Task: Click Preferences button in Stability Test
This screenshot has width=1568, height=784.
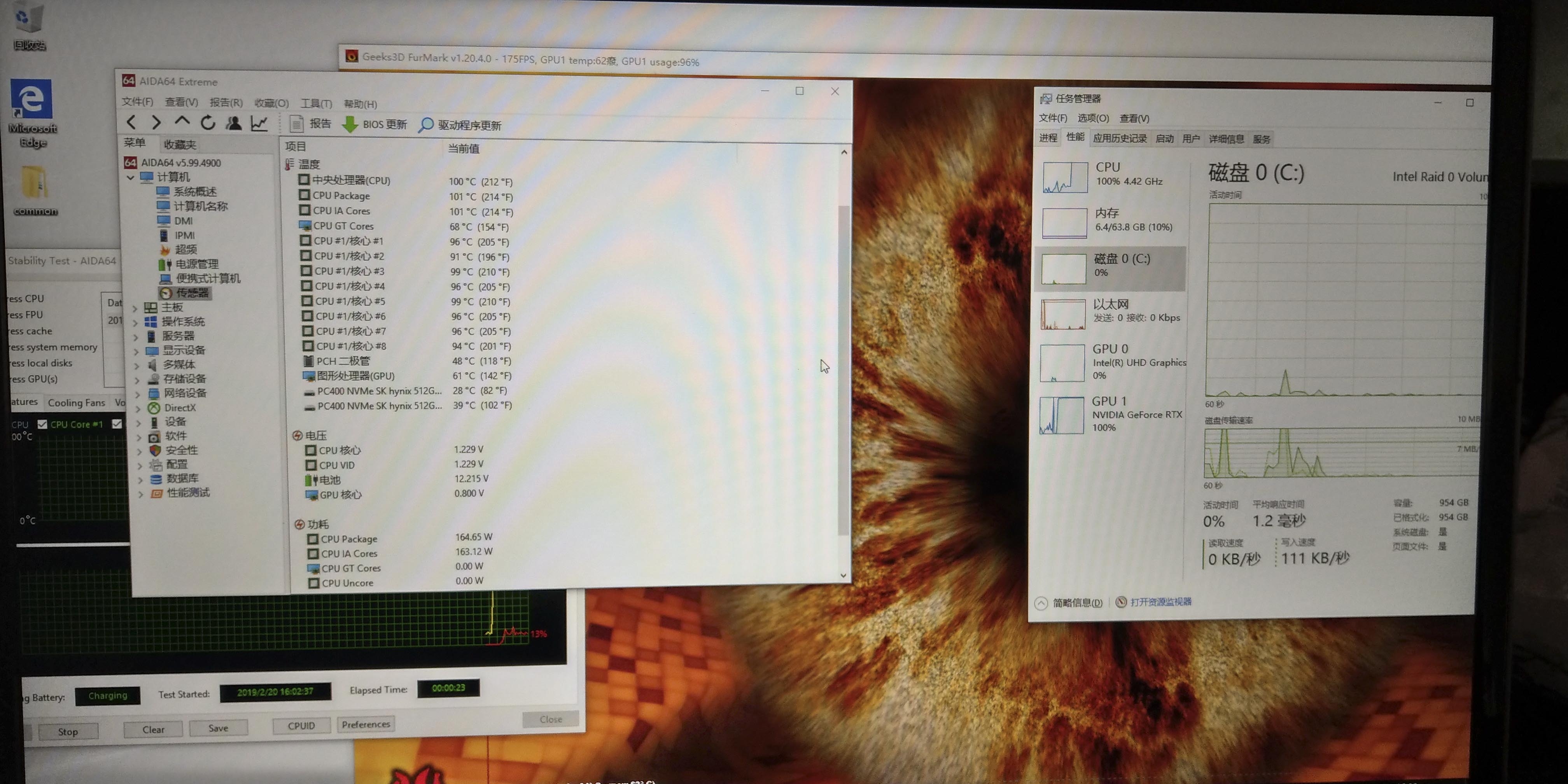Action: [366, 724]
